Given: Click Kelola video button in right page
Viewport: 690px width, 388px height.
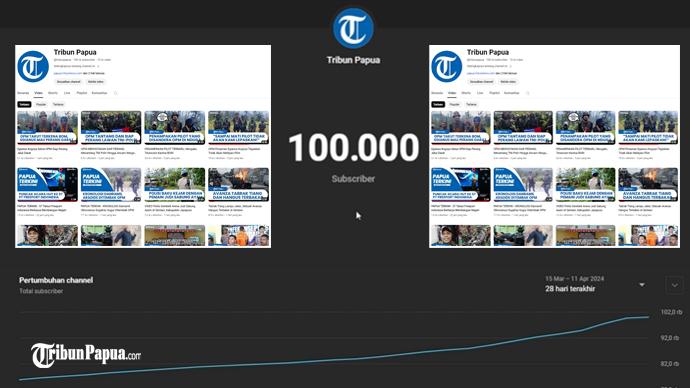Looking at the screenshot, I should click(x=508, y=82).
